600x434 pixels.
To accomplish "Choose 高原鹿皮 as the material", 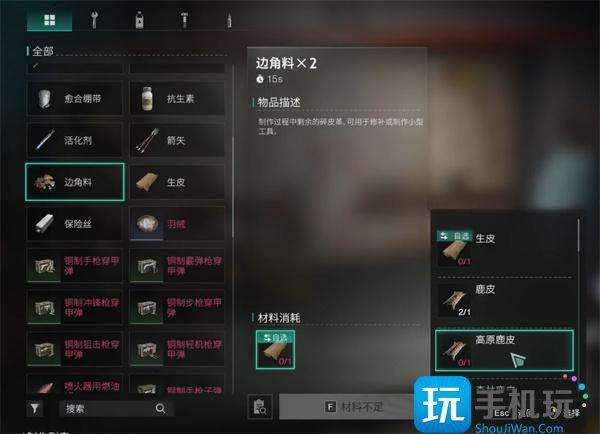I will click(504, 350).
